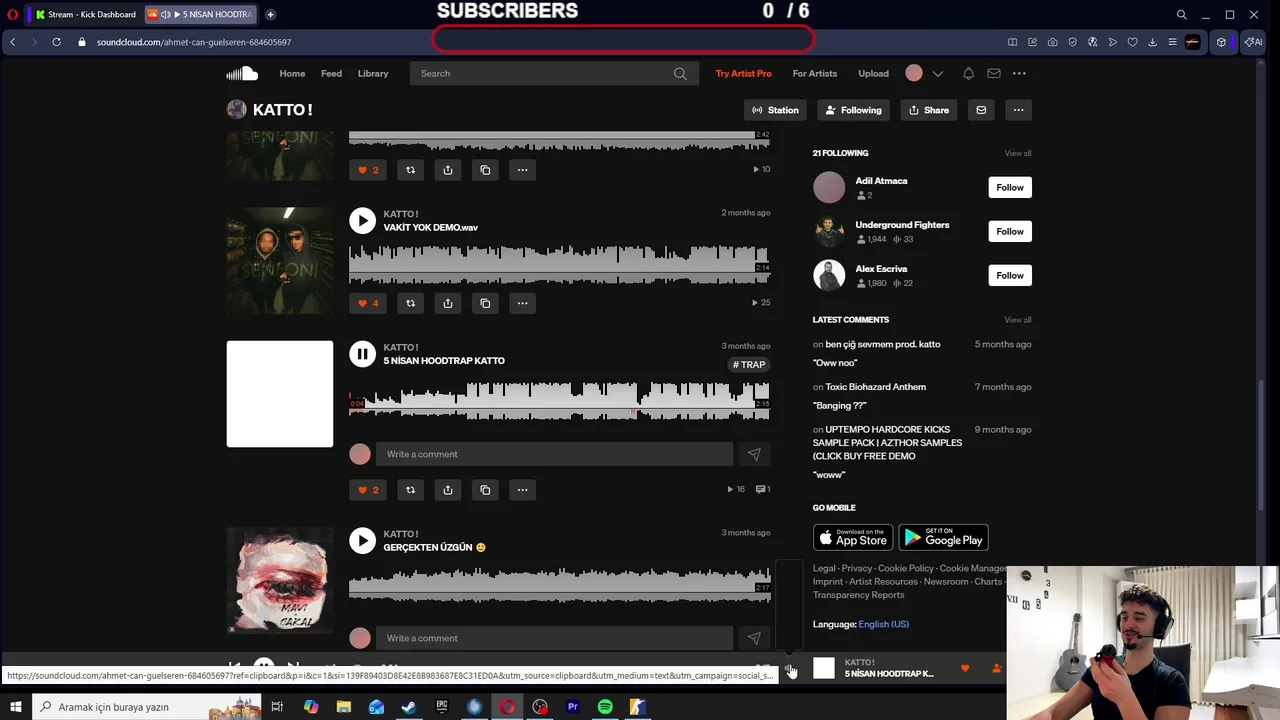Click the # TRAP genre tag
Viewport: 1280px width, 720px height.
pos(749,365)
